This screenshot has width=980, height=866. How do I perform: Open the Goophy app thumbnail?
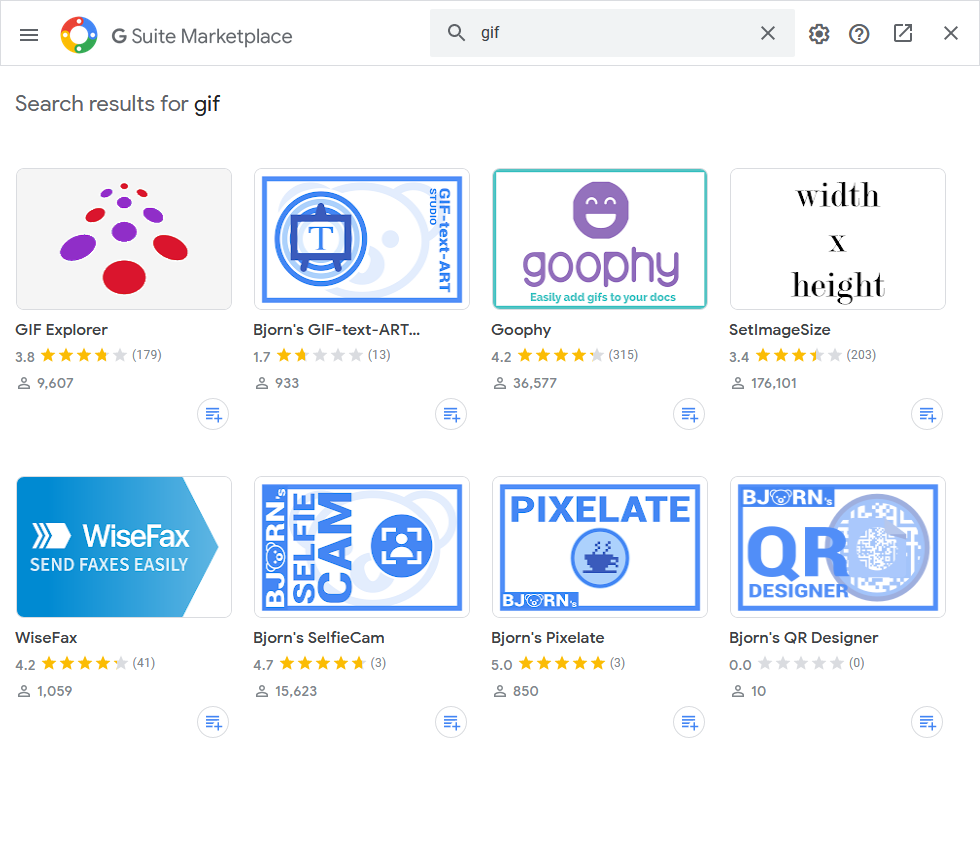point(600,239)
